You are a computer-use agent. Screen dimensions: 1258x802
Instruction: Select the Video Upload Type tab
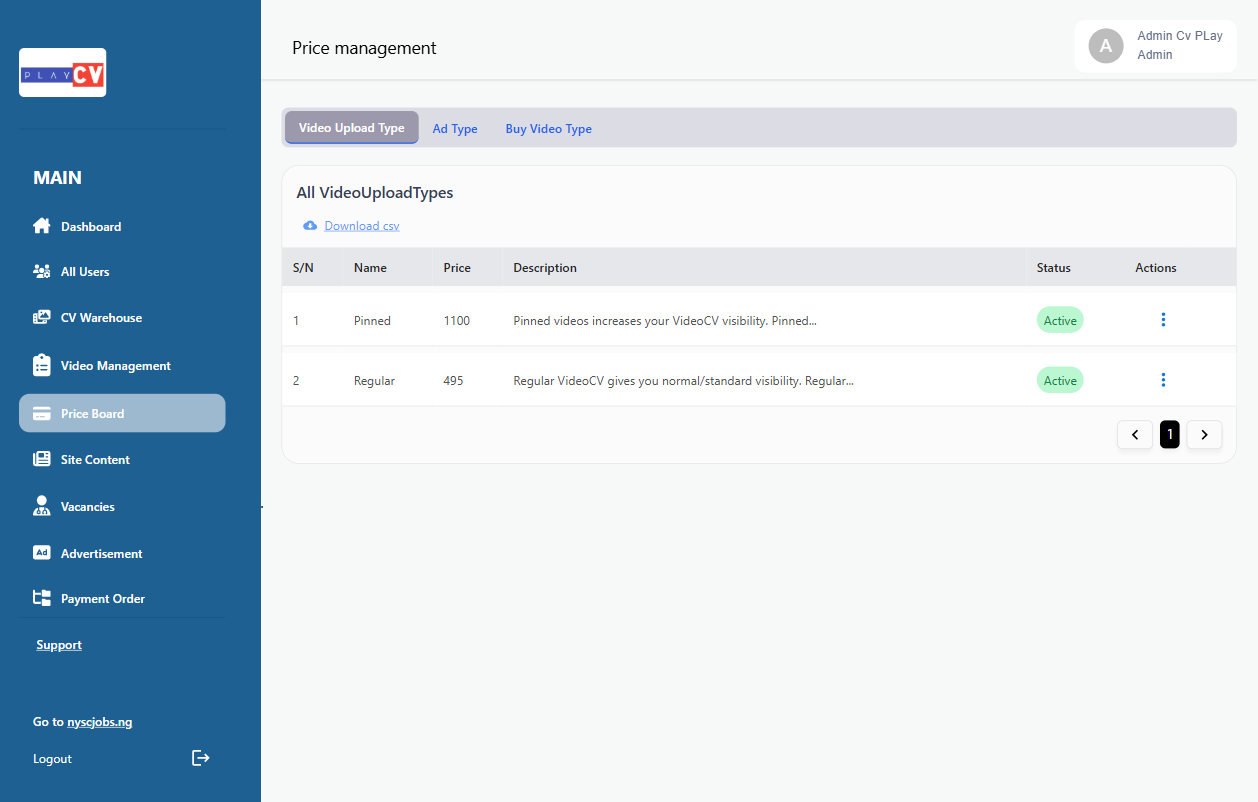[x=352, y=128]
